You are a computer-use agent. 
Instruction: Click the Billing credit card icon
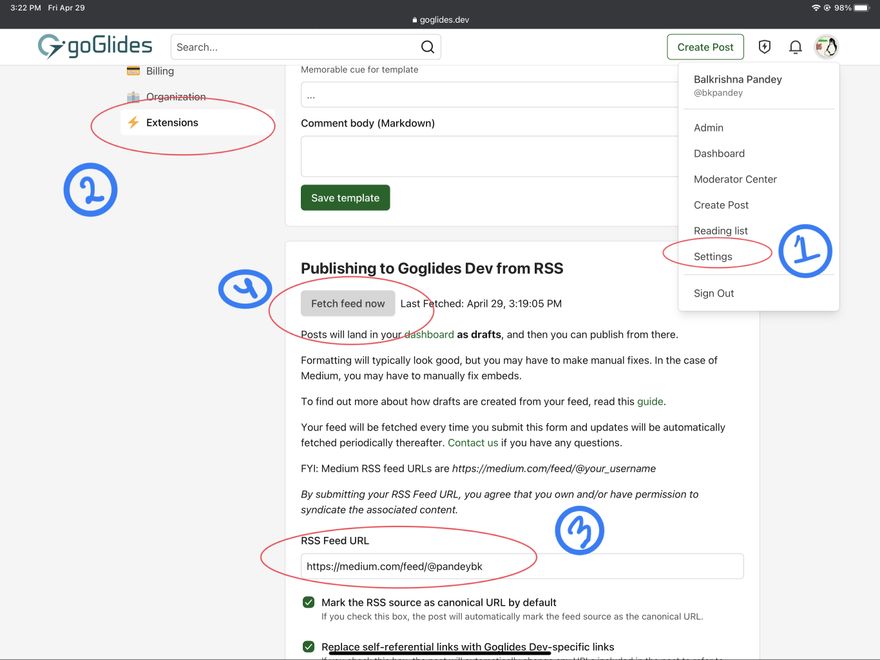tap(133, 71)
